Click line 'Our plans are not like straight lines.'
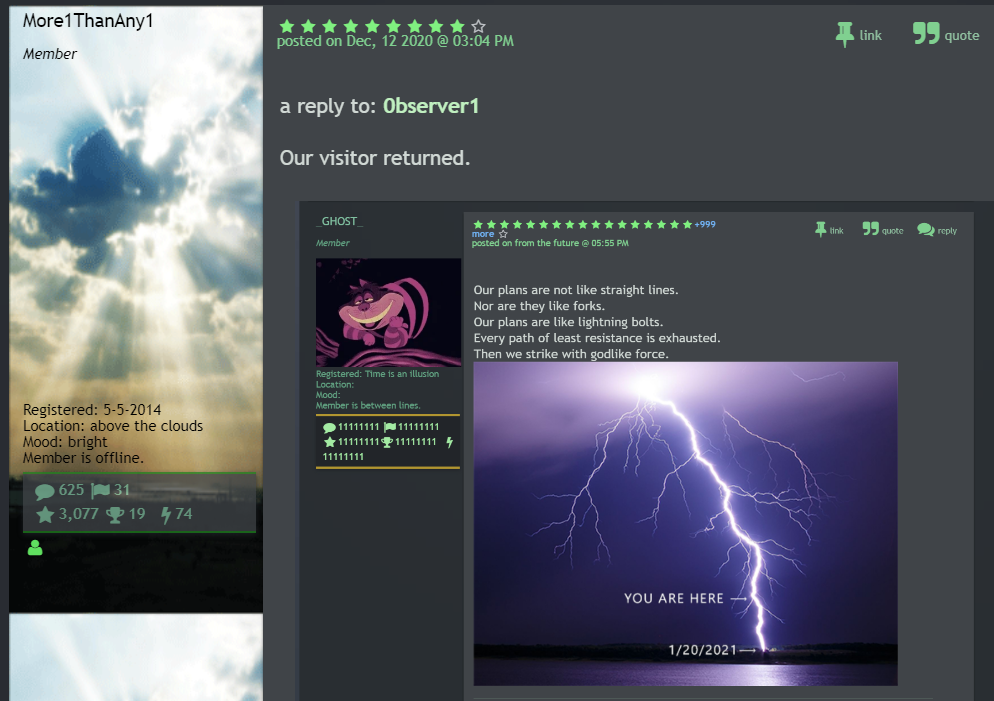Viewport: 994px width, 701px height. point(576,290)
